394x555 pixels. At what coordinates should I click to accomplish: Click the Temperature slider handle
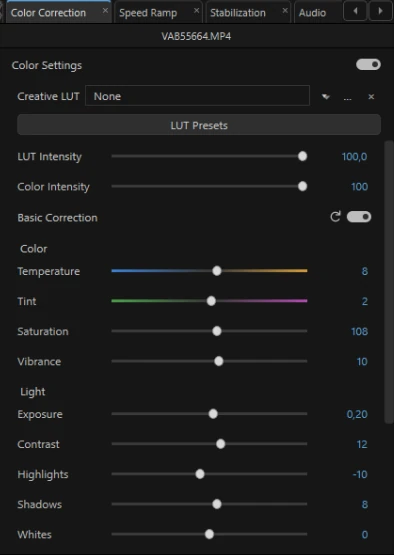click(x=217, y=271)
